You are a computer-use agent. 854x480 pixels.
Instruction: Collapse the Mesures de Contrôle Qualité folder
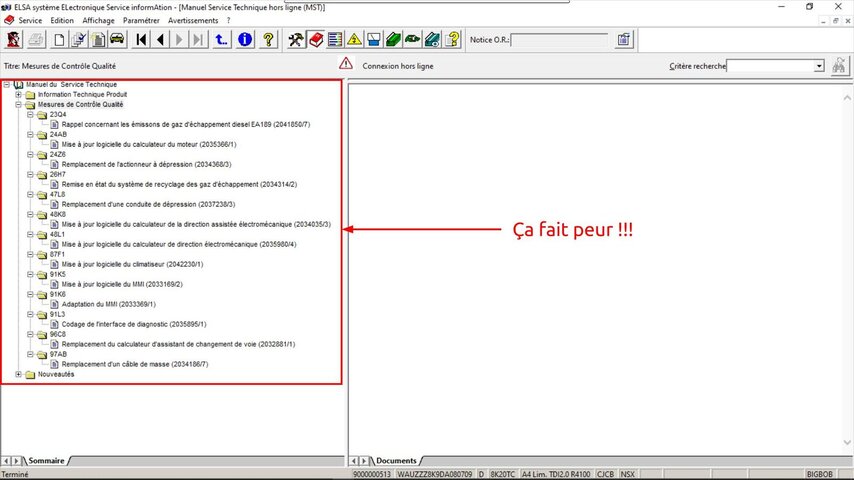19,105
